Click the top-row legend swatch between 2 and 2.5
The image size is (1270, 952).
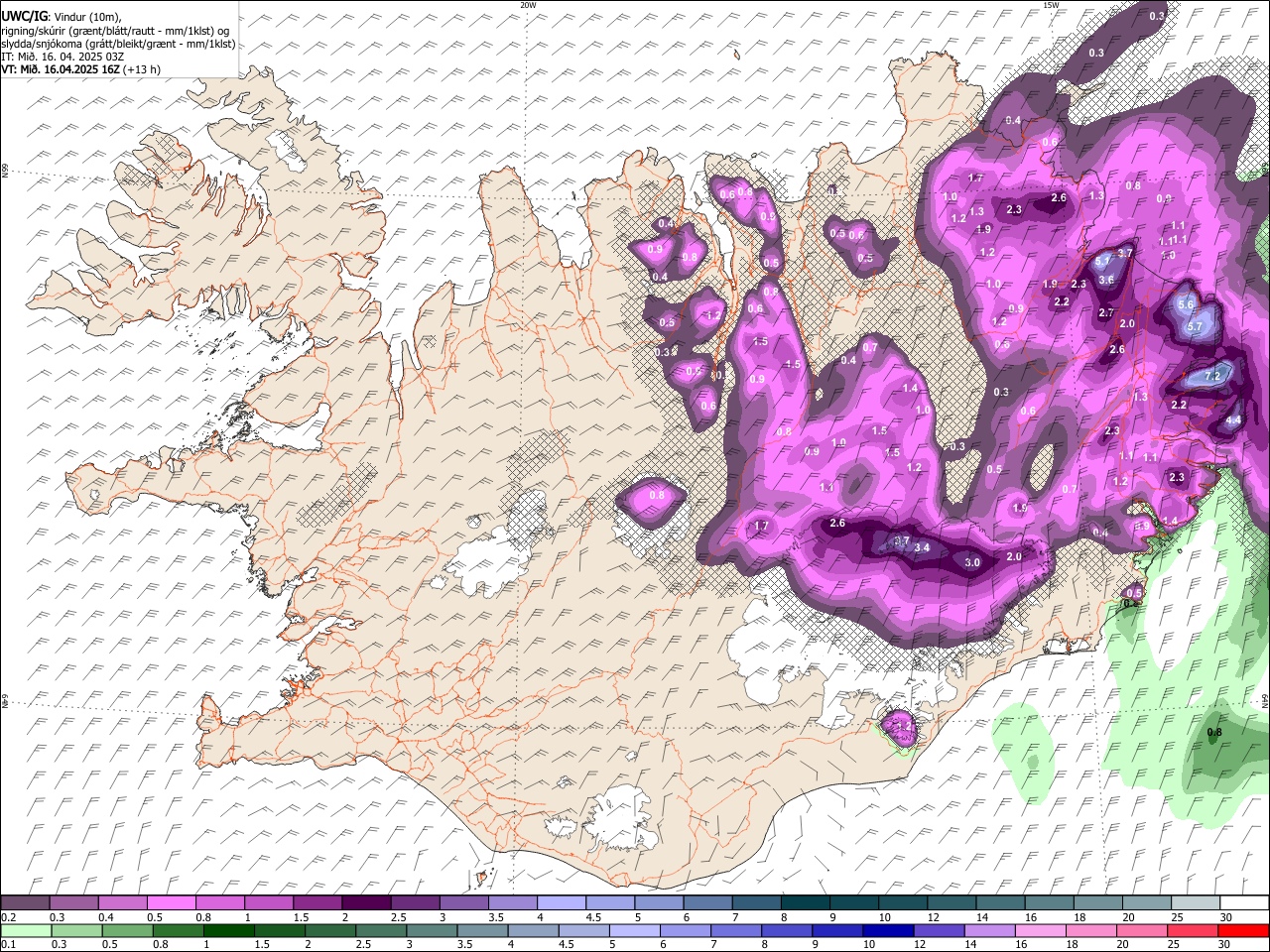coord(366,903)
